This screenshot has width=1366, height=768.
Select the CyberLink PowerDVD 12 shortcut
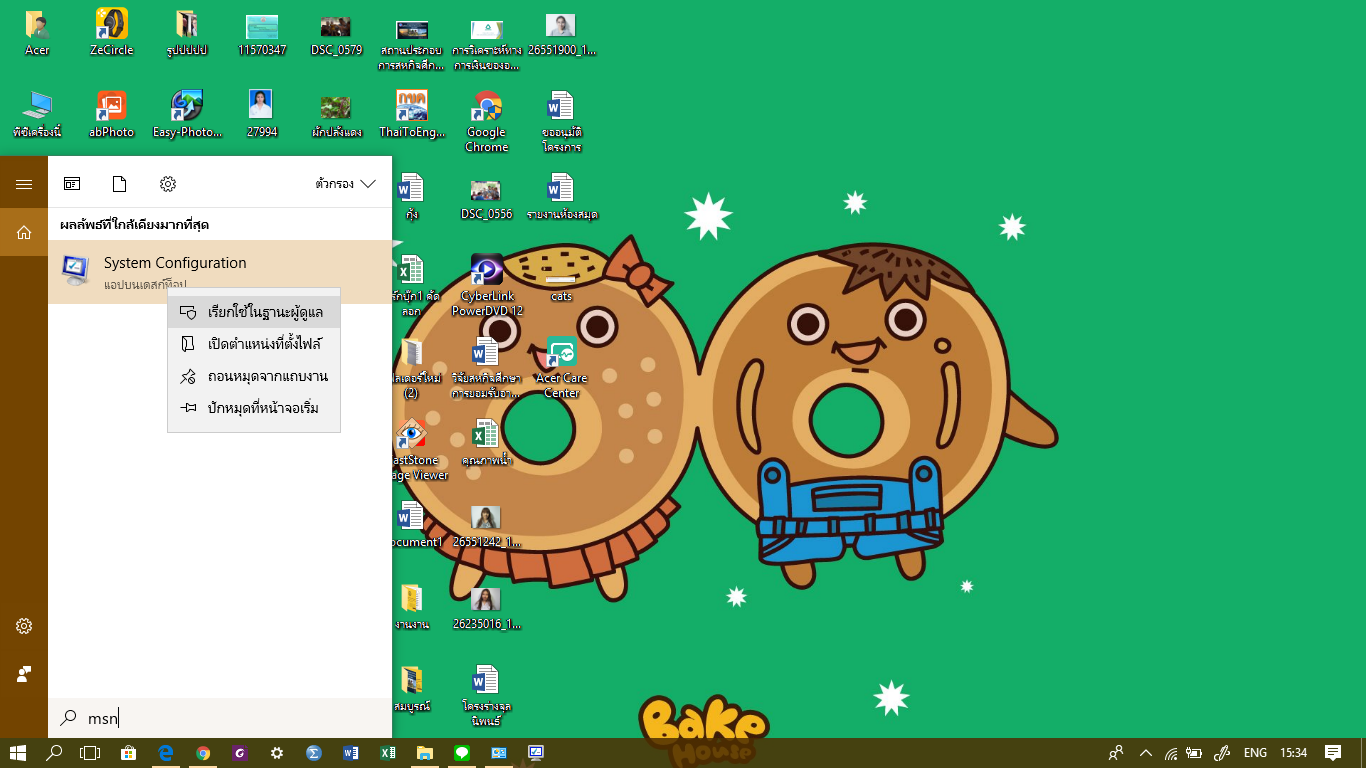click(487, 286)
